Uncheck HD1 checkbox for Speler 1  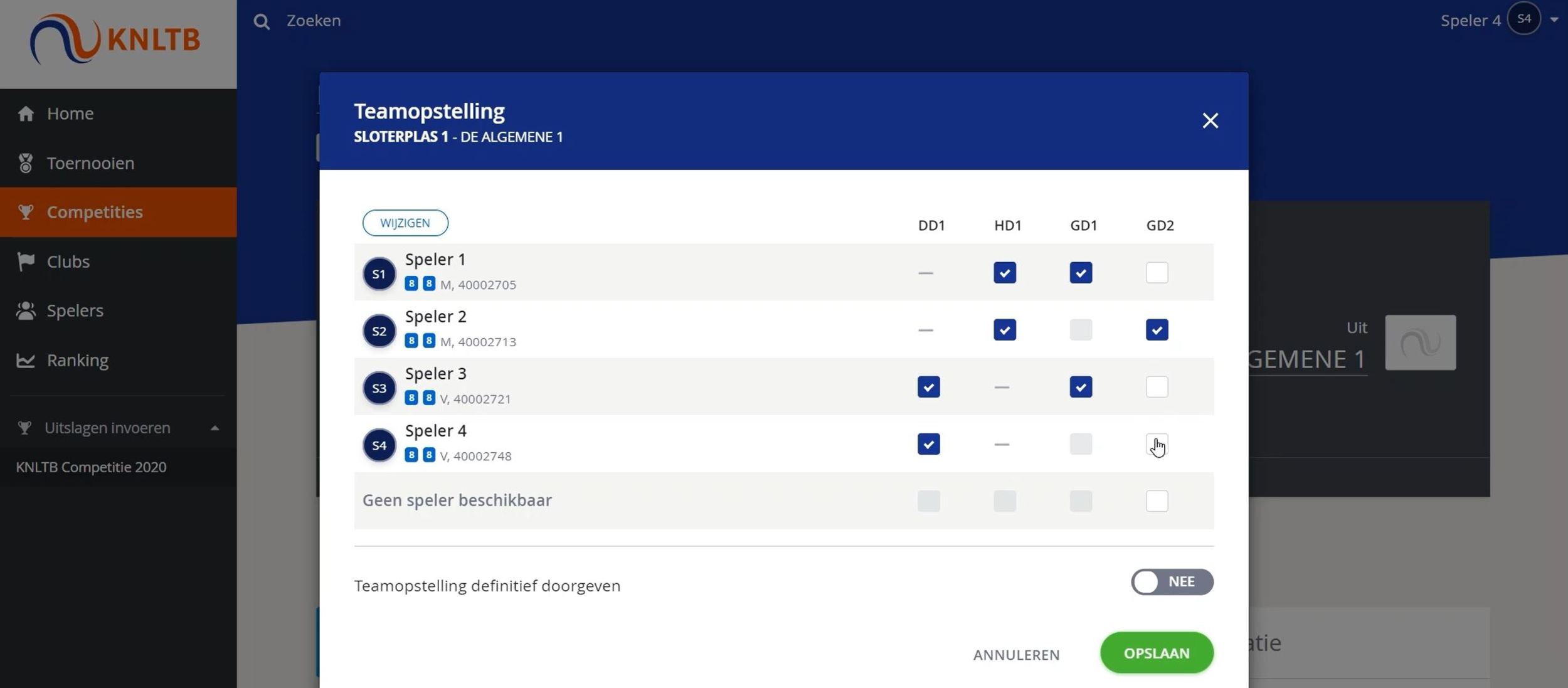click(1004, 273)
